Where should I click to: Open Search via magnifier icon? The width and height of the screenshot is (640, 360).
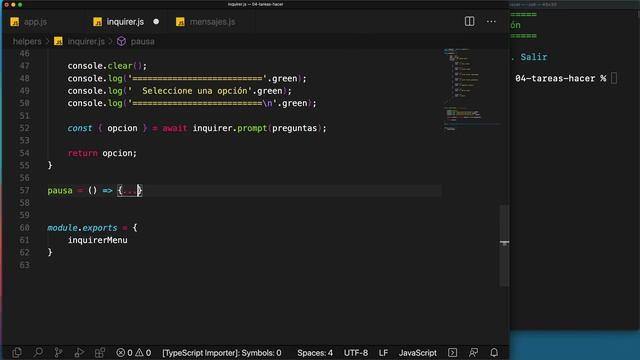click(x=38, y=352)
